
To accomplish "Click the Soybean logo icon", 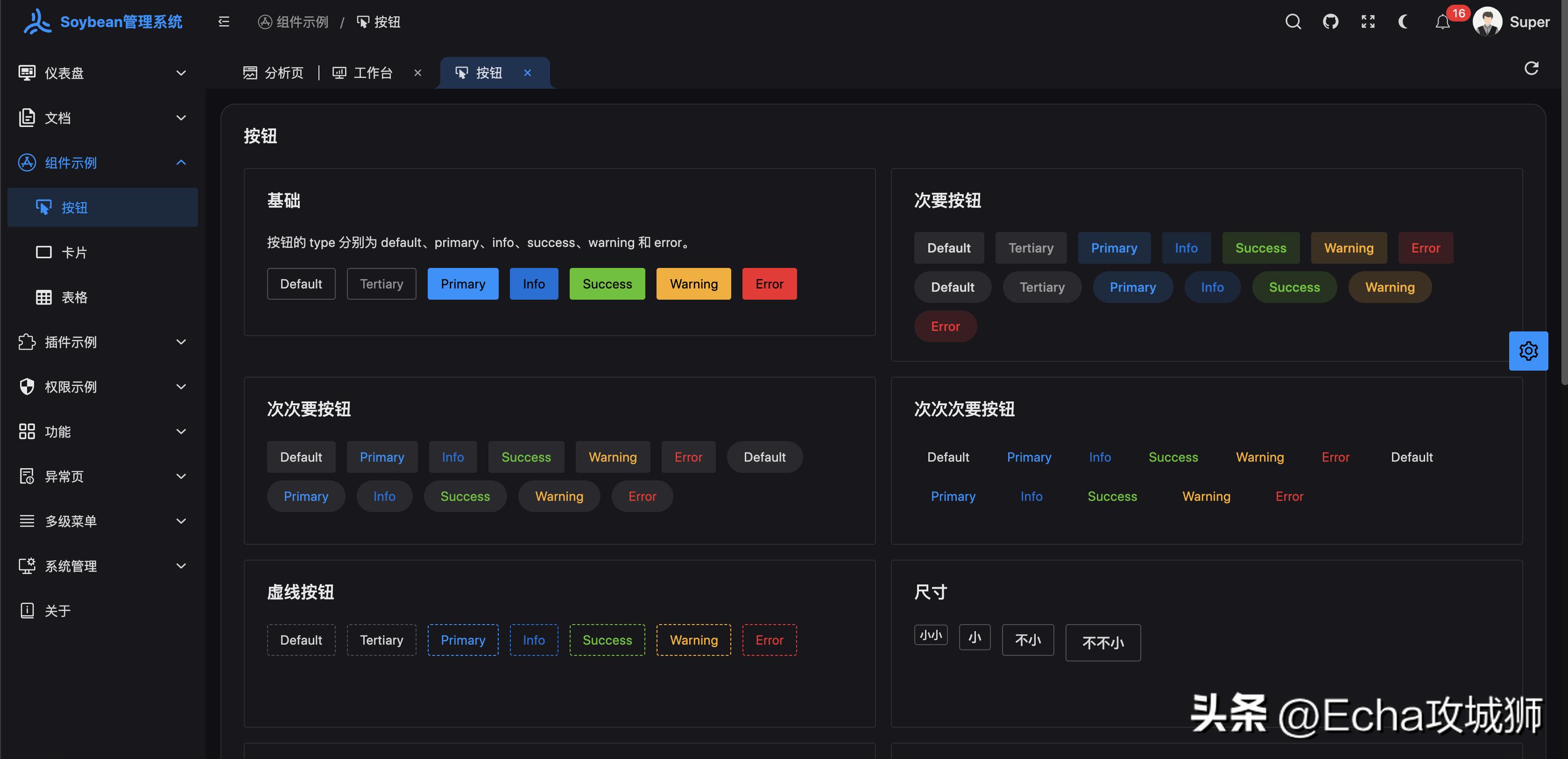I will 37,21.
